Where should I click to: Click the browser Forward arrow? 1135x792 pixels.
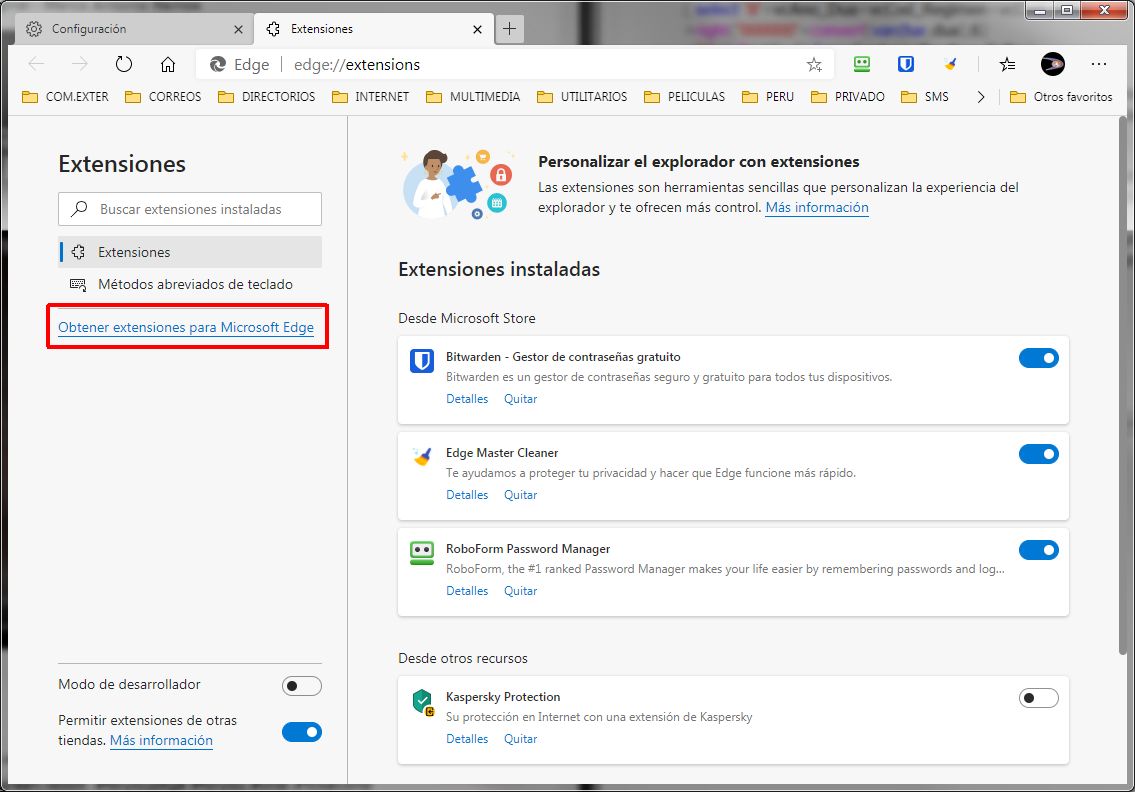pyautogui.click(x=80, y=64)
